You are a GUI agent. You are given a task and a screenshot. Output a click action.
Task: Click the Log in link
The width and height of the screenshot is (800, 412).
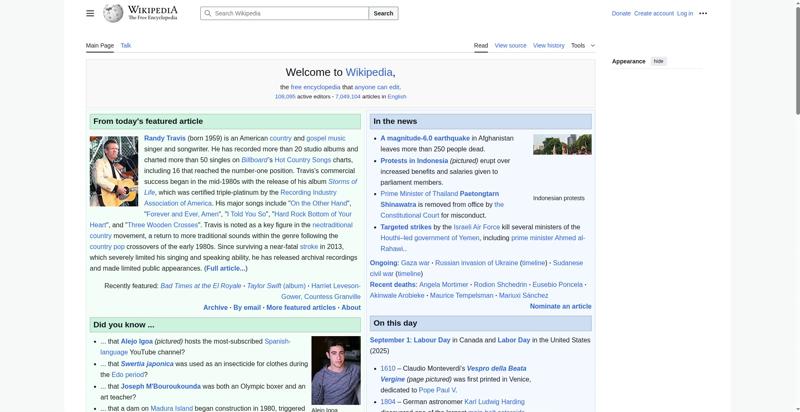[x=685, y=13]
